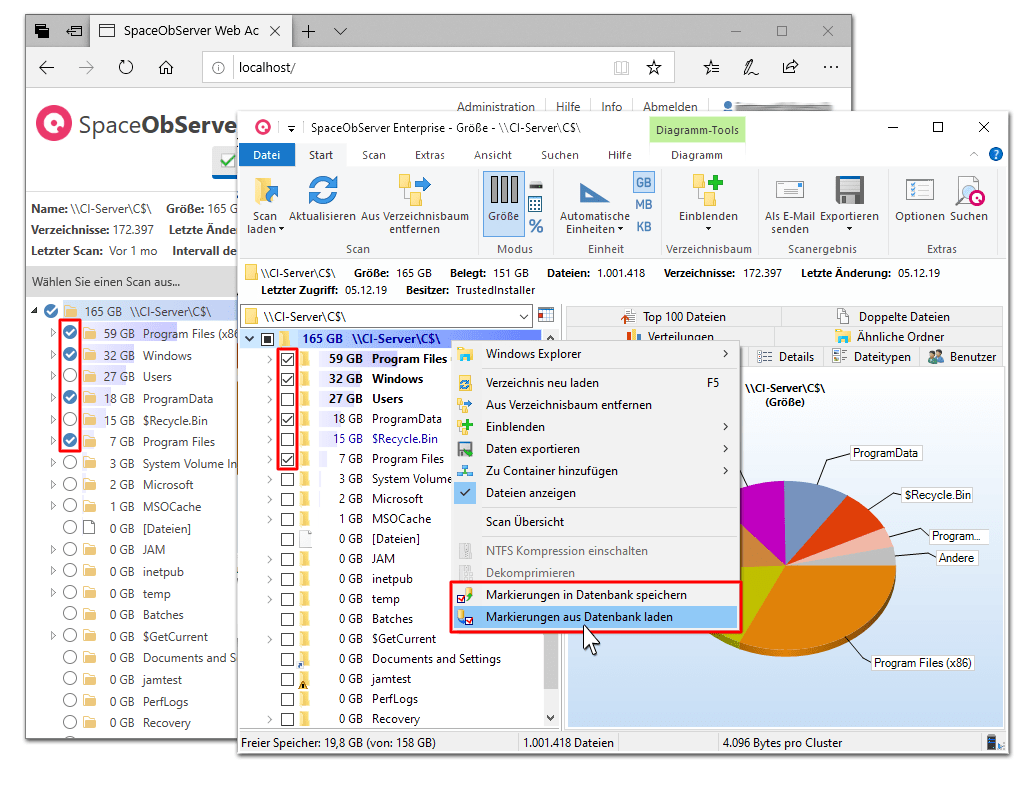
Task: Click Abmelden link in web page
Action: [670, 106]
